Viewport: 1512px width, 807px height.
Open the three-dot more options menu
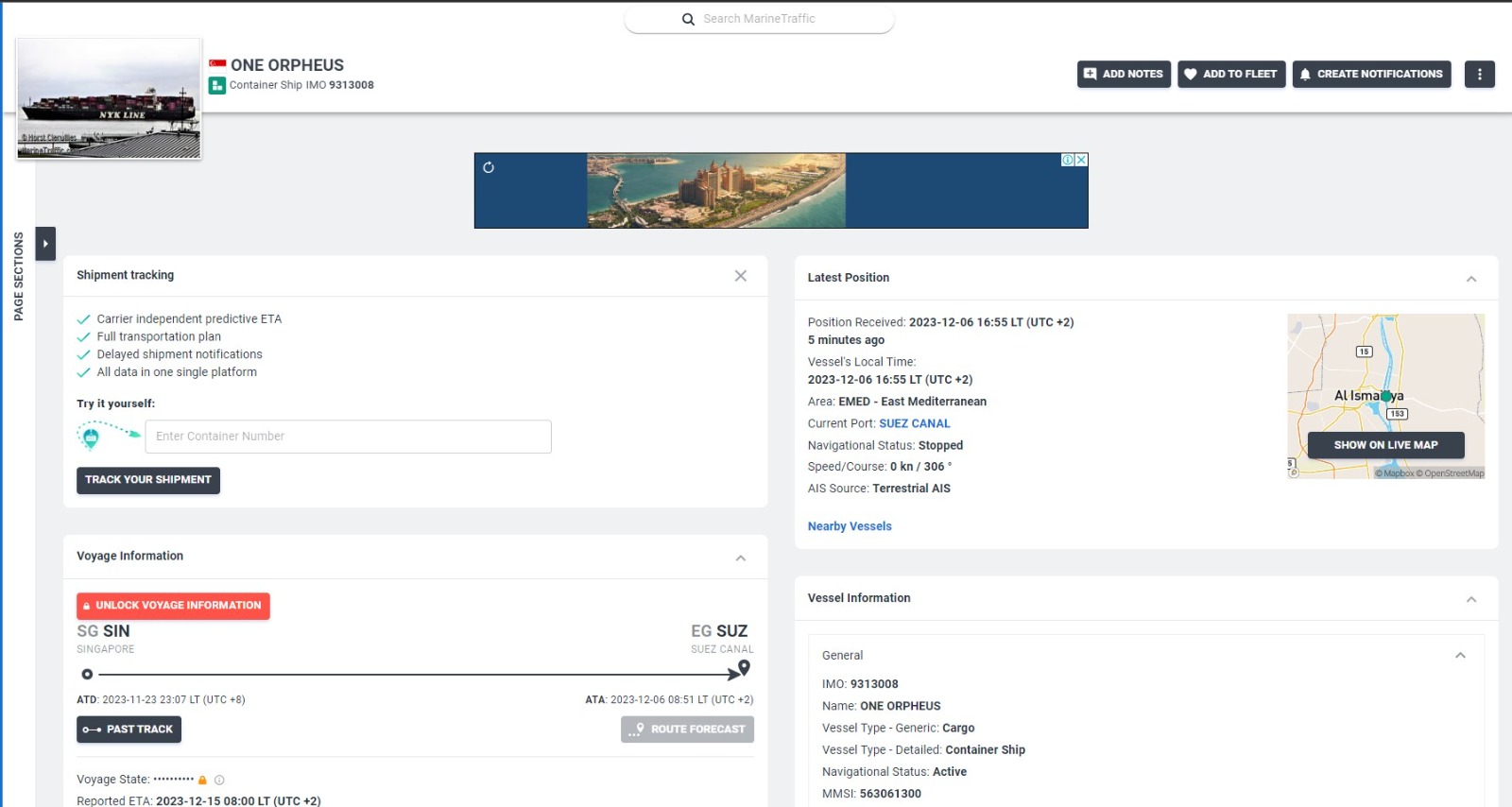click(1479, 74)
